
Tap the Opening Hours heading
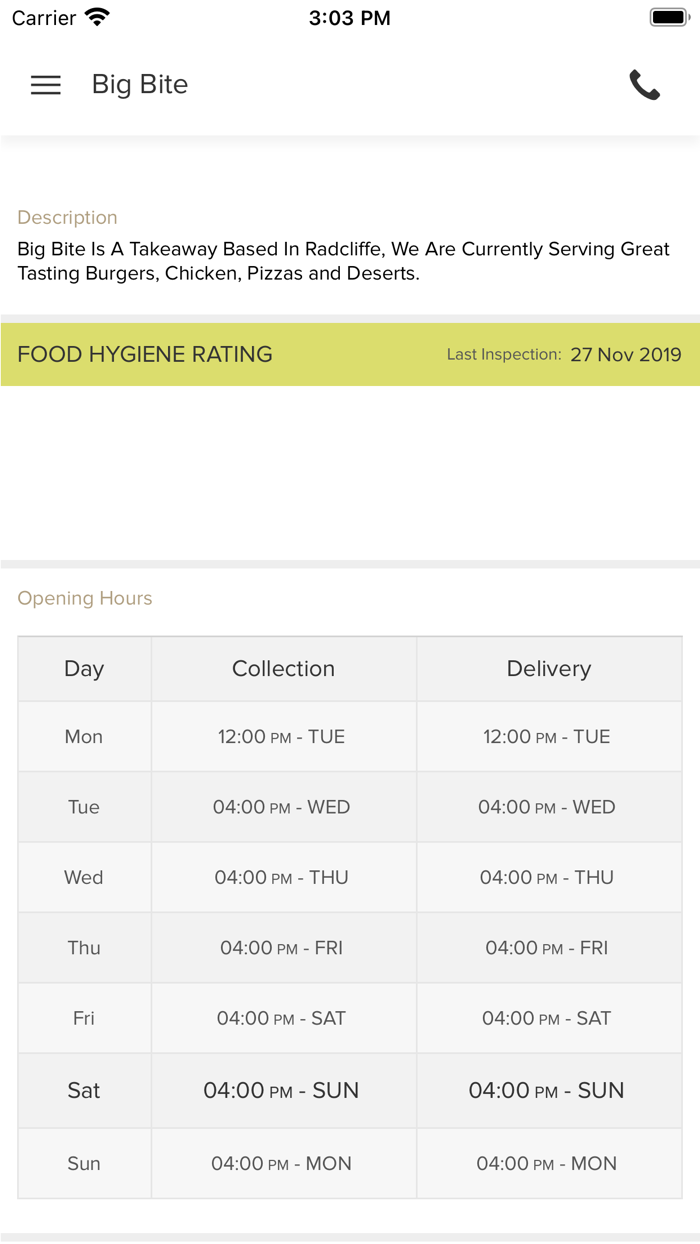[85, 598]
